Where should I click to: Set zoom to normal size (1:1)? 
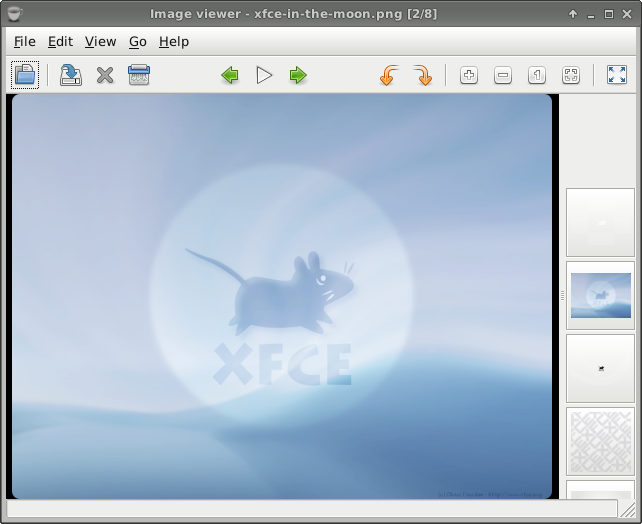point(537,75)
